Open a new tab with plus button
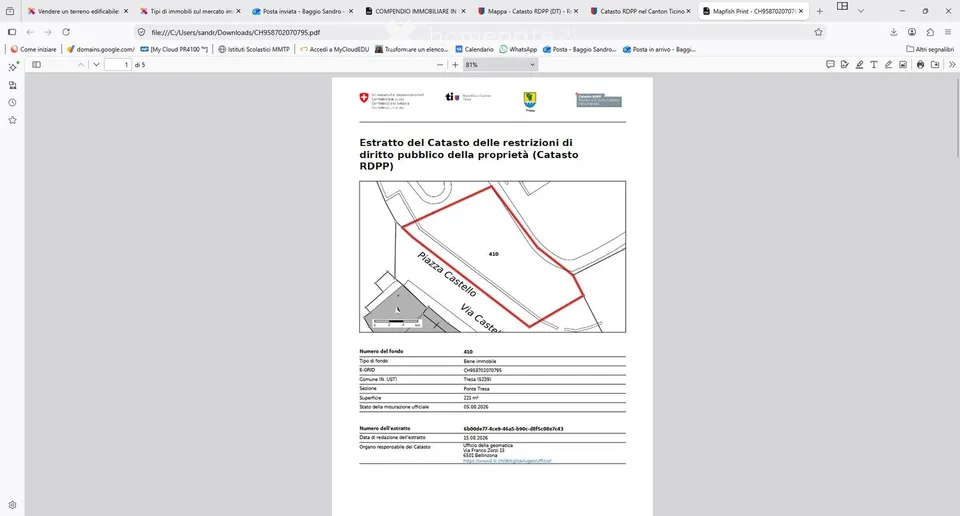This screenshot has width=960, height=516. pyautogui.click(x=820, y=11)
